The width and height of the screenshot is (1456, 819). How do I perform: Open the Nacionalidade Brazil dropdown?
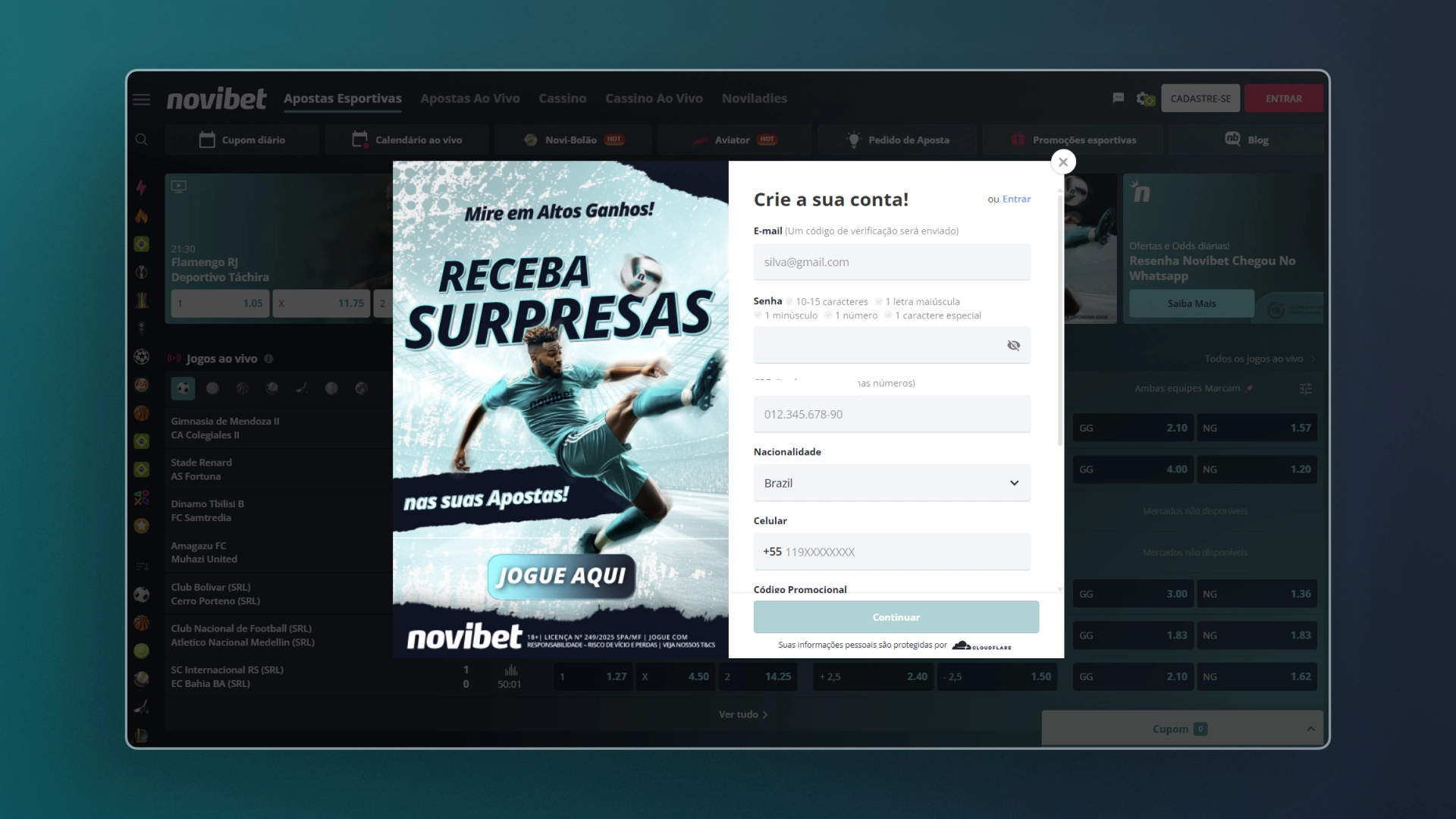coord(891,483)
